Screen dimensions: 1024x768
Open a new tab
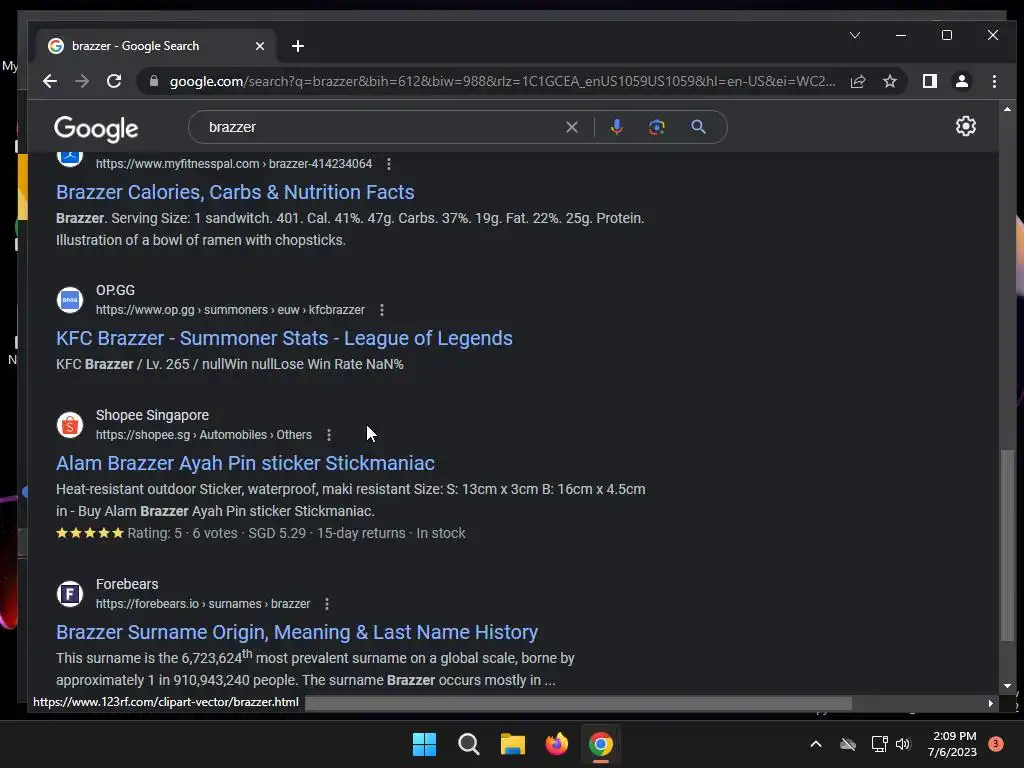[298, 46]
